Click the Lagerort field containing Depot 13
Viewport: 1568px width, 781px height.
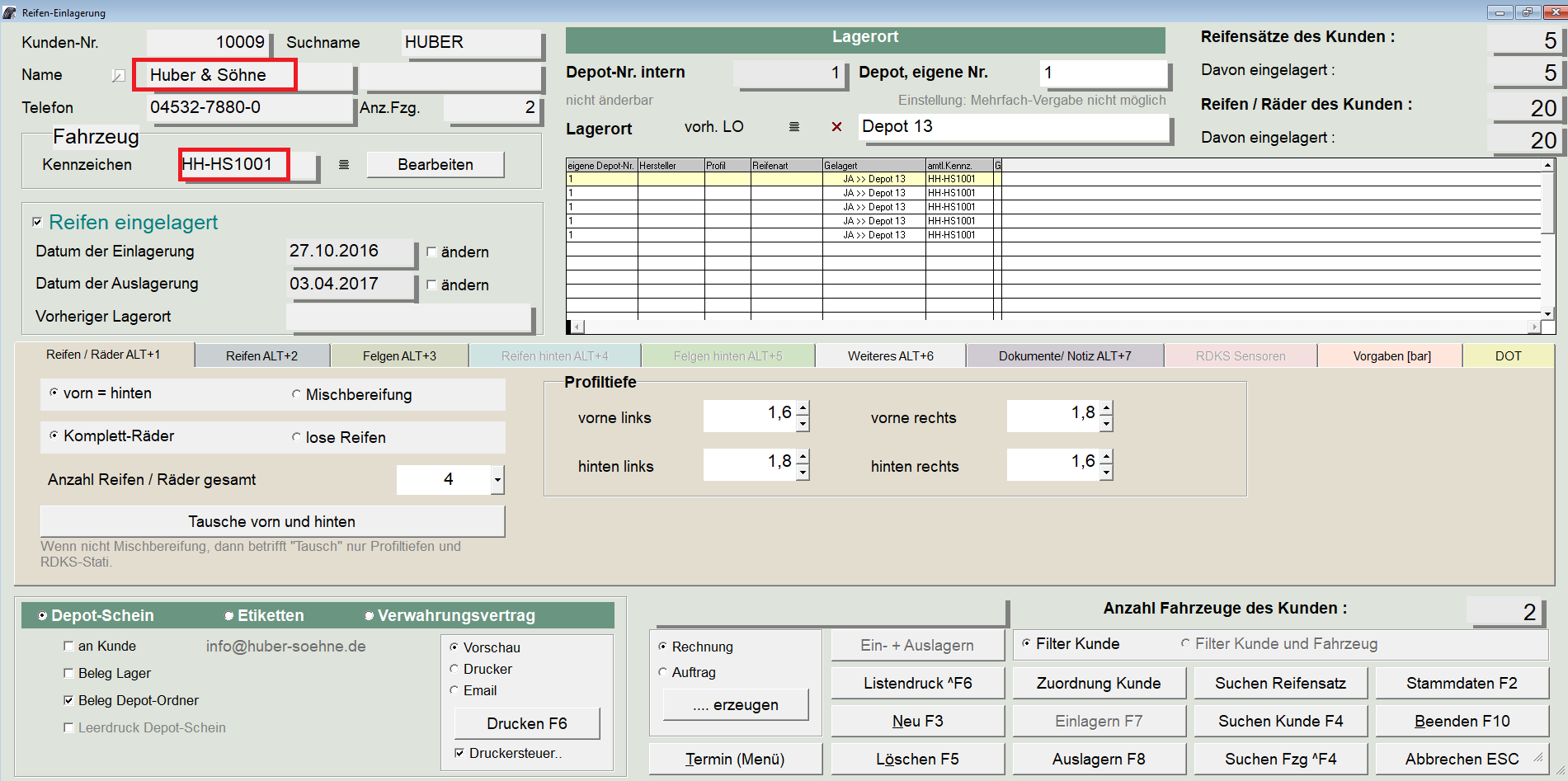(1014, 127)
